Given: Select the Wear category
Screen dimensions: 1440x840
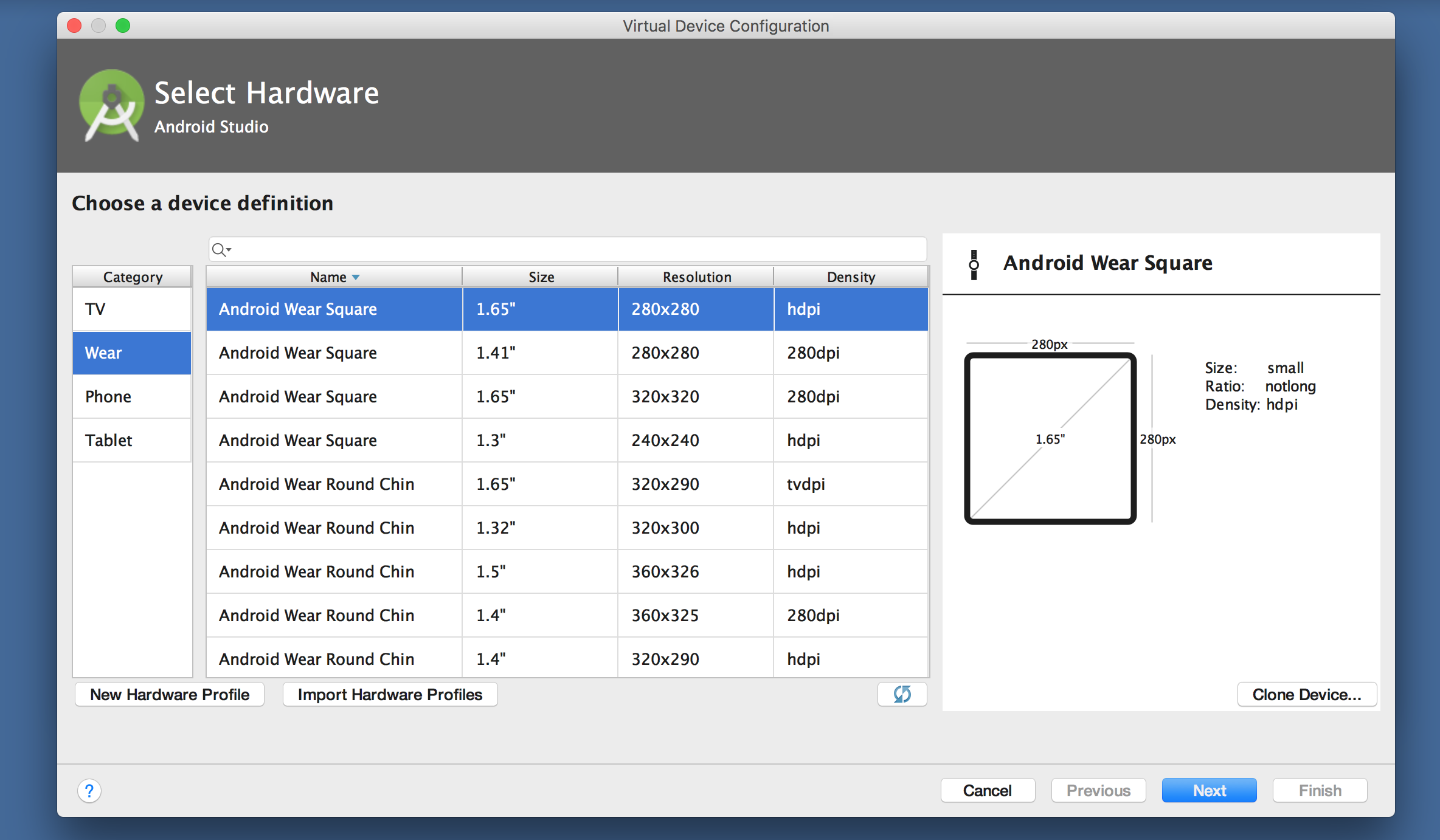Looking at the screenshot, I should coord(132,353).
